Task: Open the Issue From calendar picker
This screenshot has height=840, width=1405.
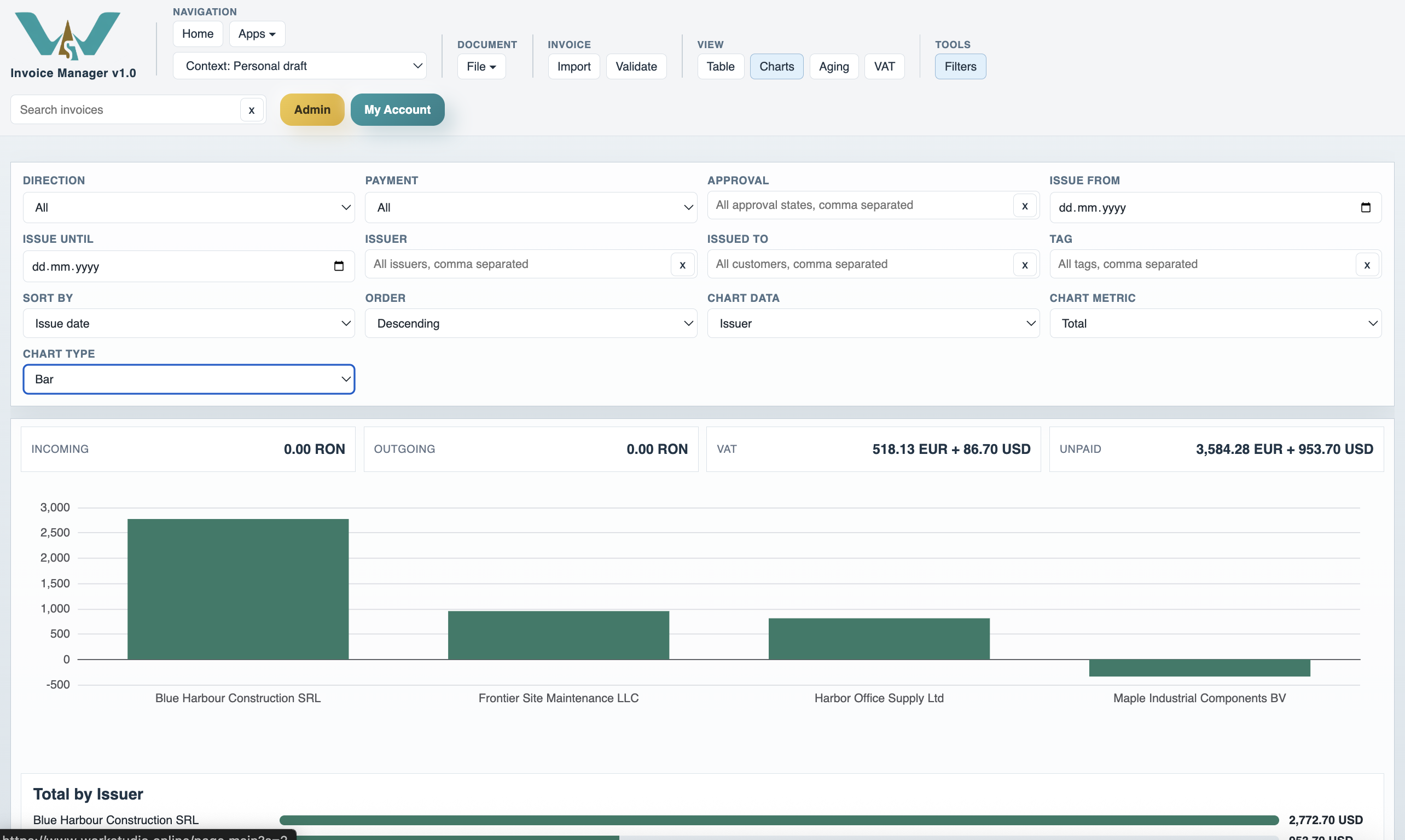Action: [1366, 207]
